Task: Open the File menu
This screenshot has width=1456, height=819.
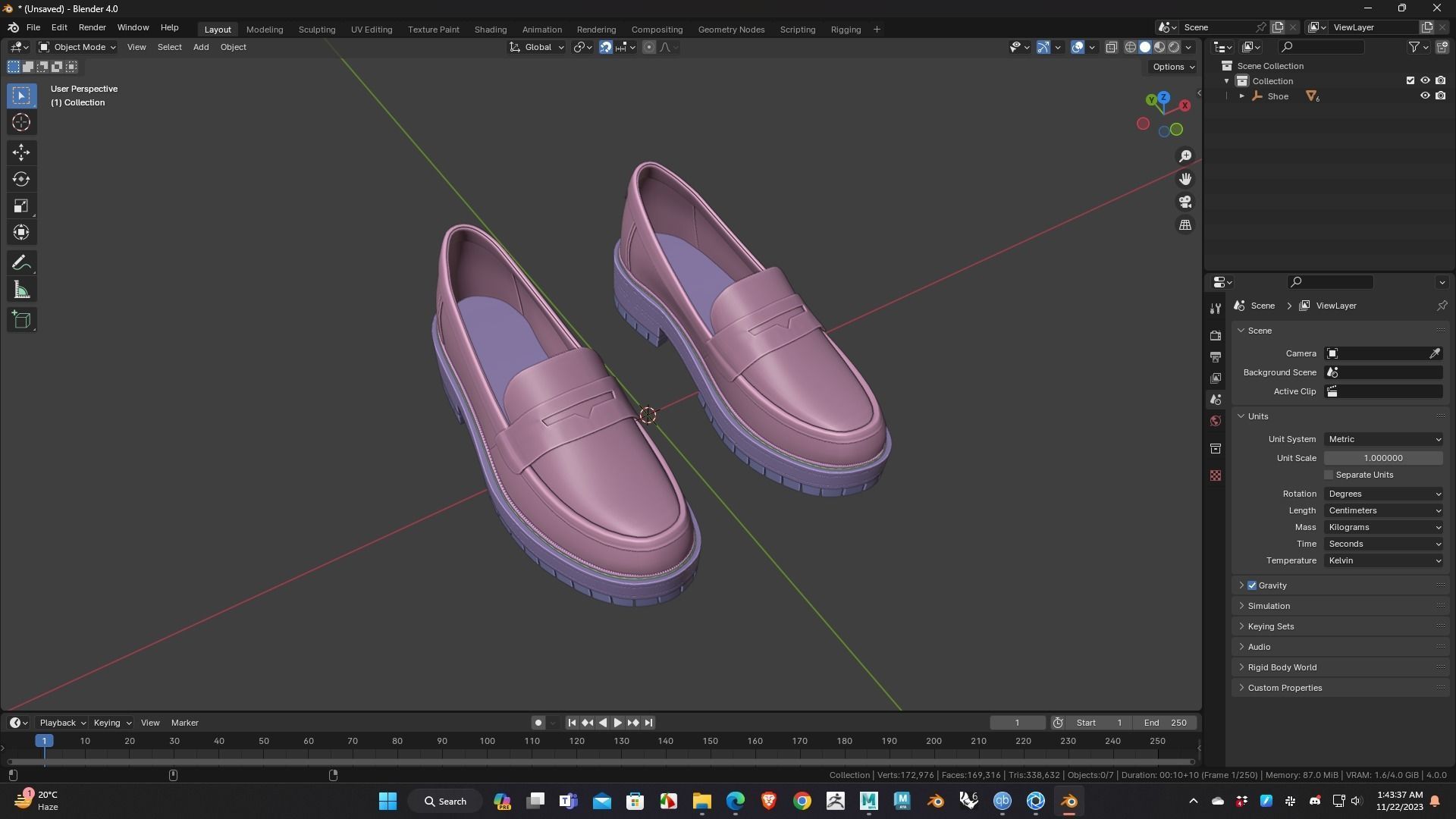Action: (x=33, y=27)
